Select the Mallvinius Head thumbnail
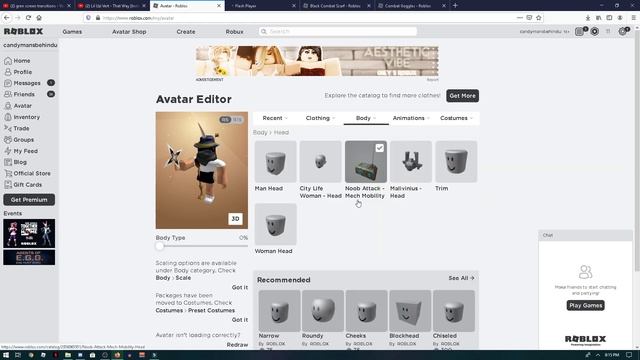The height and width of the screenshot is (360, 640). [x=411, y=162]
